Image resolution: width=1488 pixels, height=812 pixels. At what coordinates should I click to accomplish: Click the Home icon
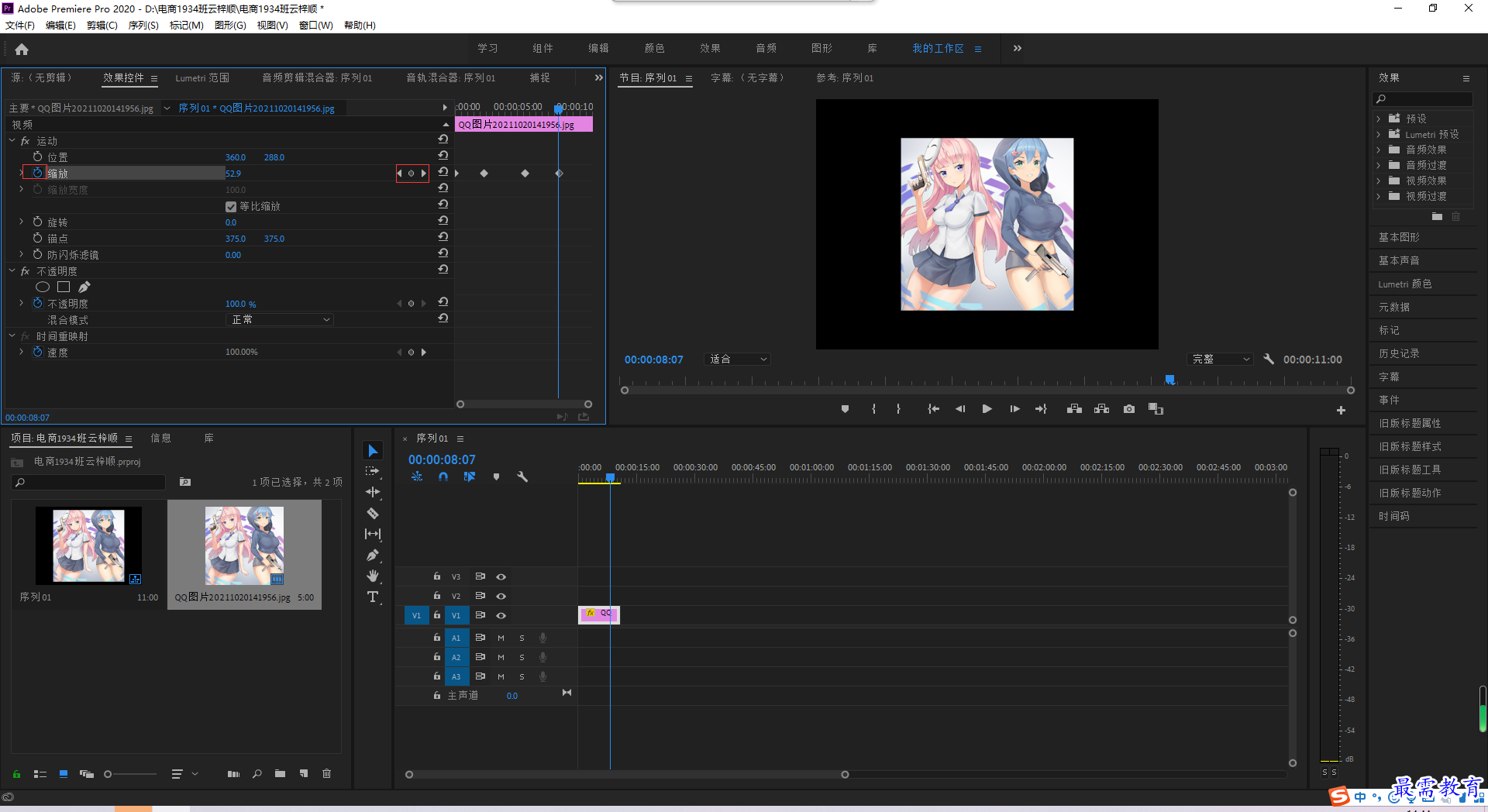pos(22,49)
